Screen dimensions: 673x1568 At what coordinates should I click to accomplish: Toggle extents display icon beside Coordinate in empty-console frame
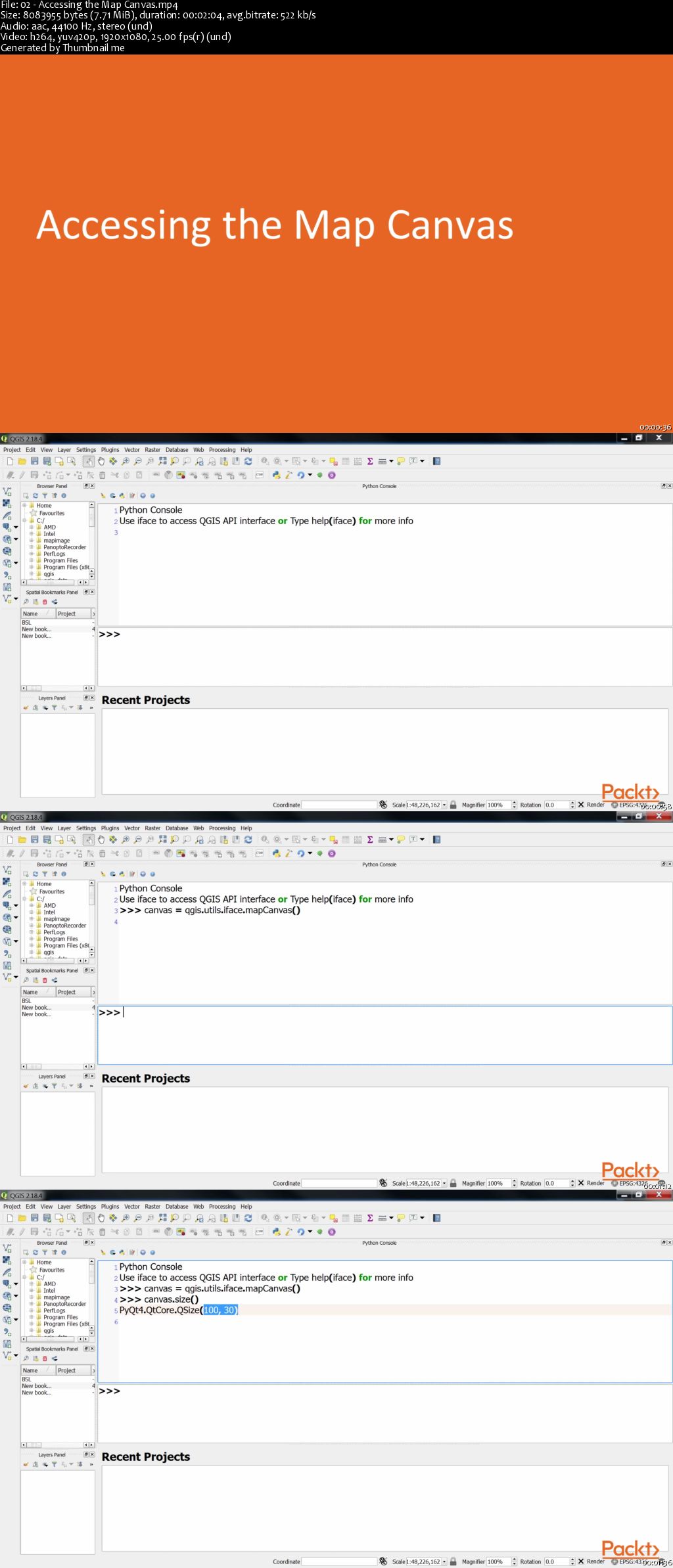coord(383,805)
